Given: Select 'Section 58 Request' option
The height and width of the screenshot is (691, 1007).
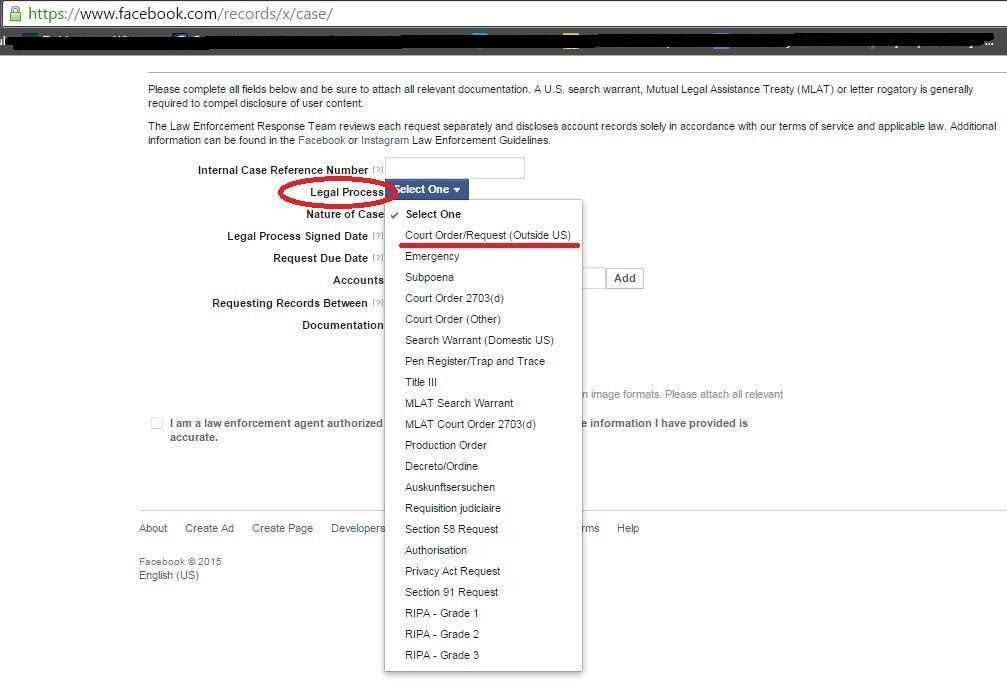Looking at the screenshot, I should [x=483, y=529].
